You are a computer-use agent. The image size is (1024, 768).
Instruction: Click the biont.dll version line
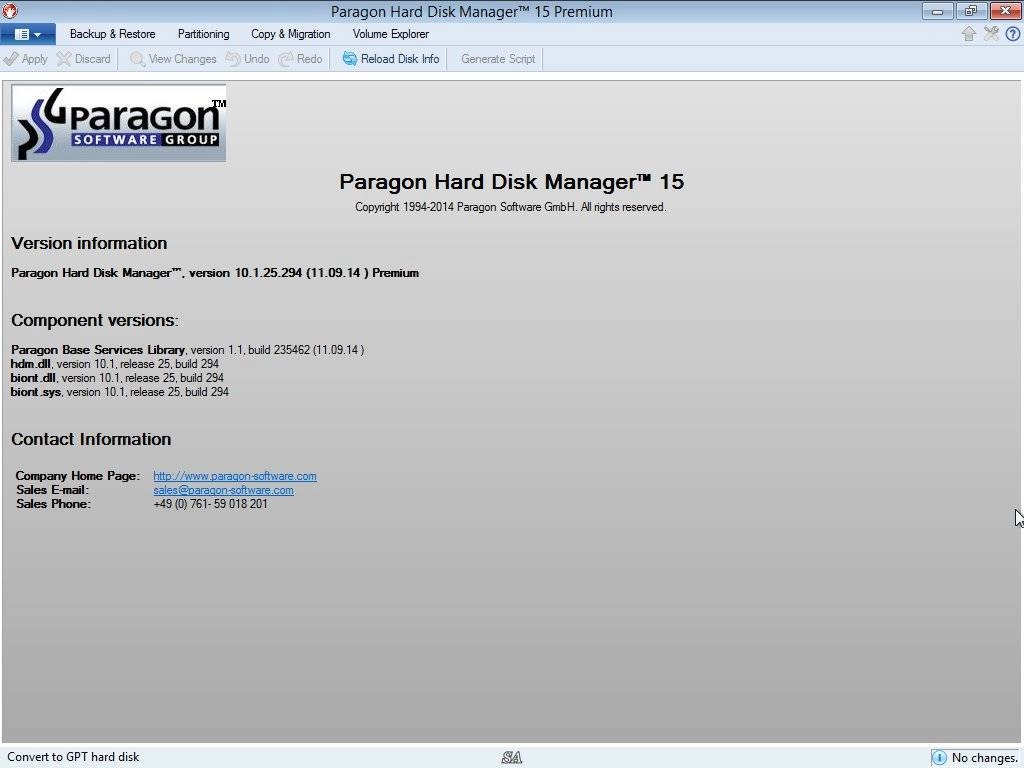tap(118, 377)
